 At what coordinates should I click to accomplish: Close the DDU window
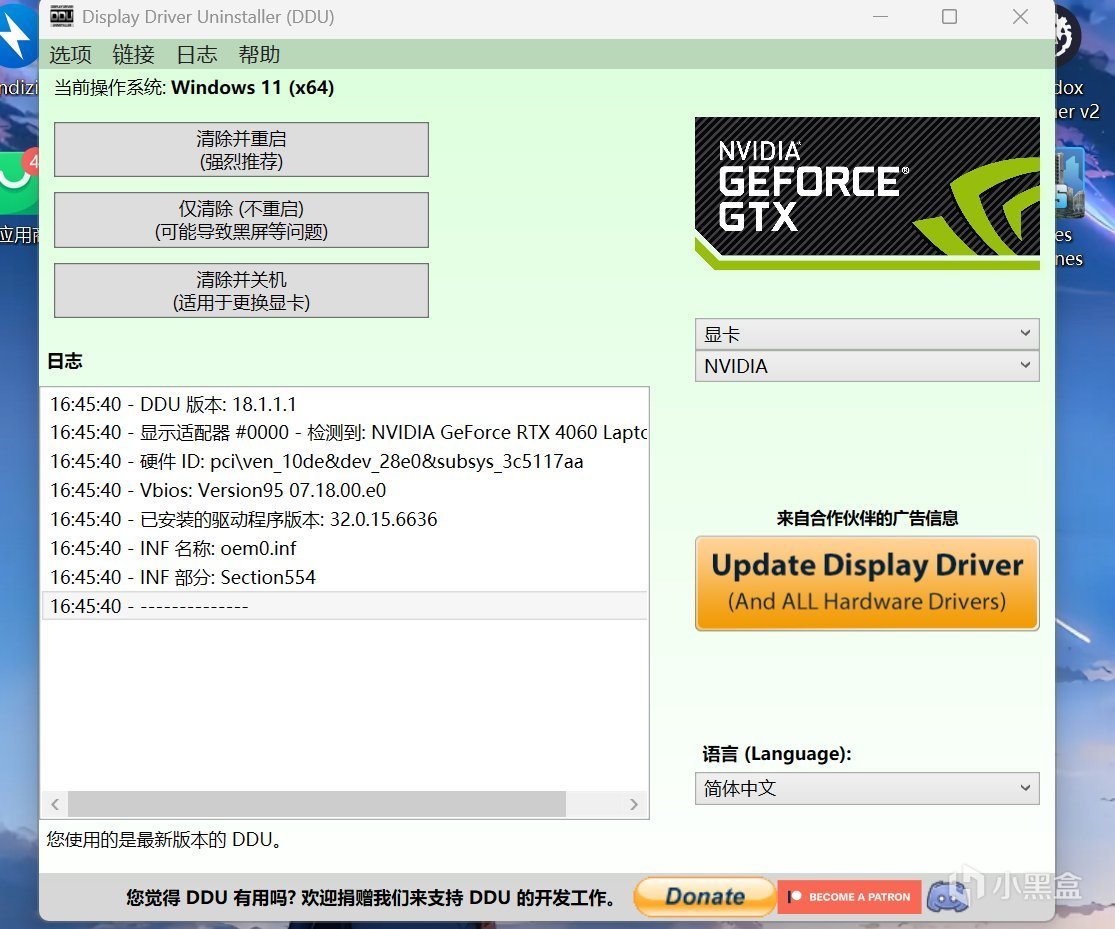coord(1020,16)
